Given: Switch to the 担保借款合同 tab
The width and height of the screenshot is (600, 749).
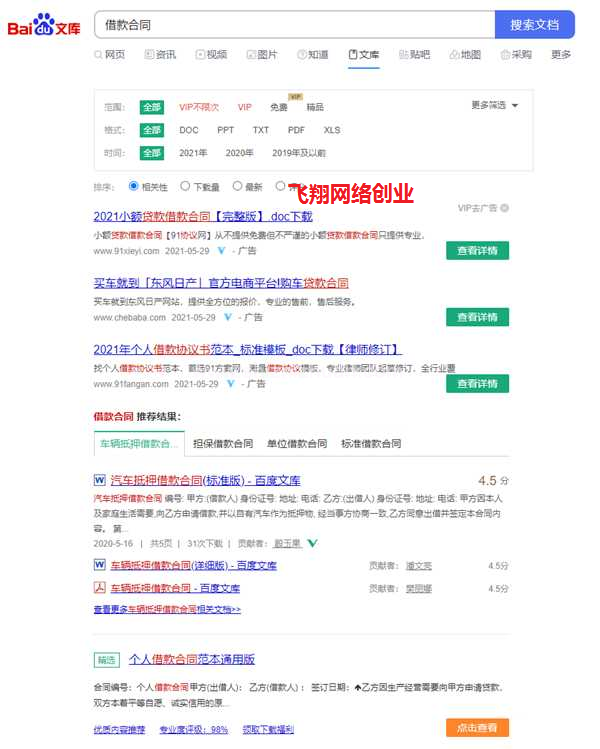Looking at the screenshot, I should pyautogui.click(x=222, y=443).
